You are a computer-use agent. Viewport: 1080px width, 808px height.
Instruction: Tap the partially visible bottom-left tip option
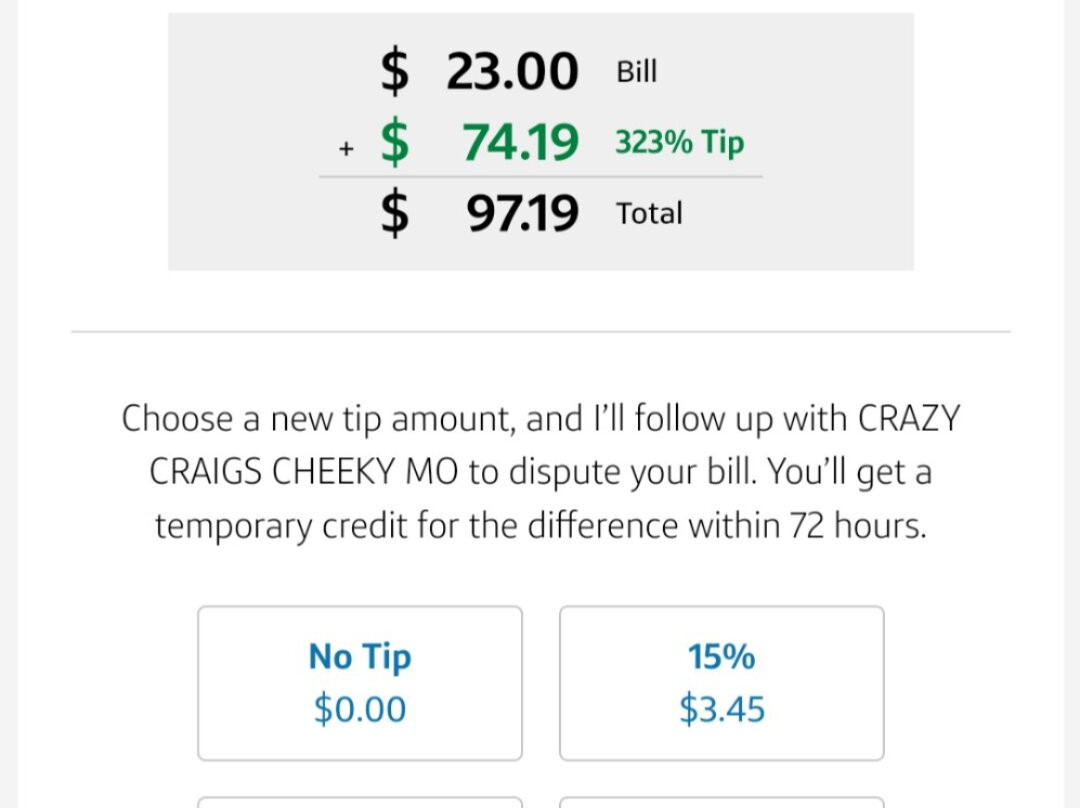[360, 802]
